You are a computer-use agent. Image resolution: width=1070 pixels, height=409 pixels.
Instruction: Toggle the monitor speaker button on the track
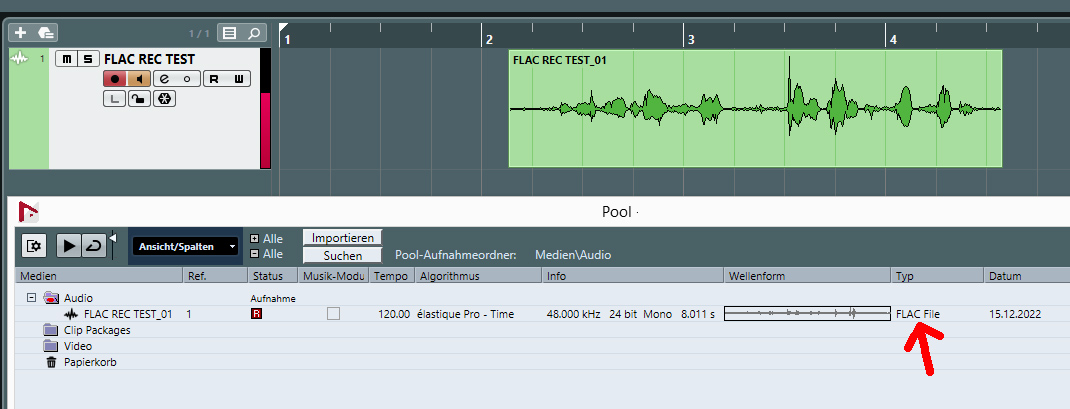(139, 79)
